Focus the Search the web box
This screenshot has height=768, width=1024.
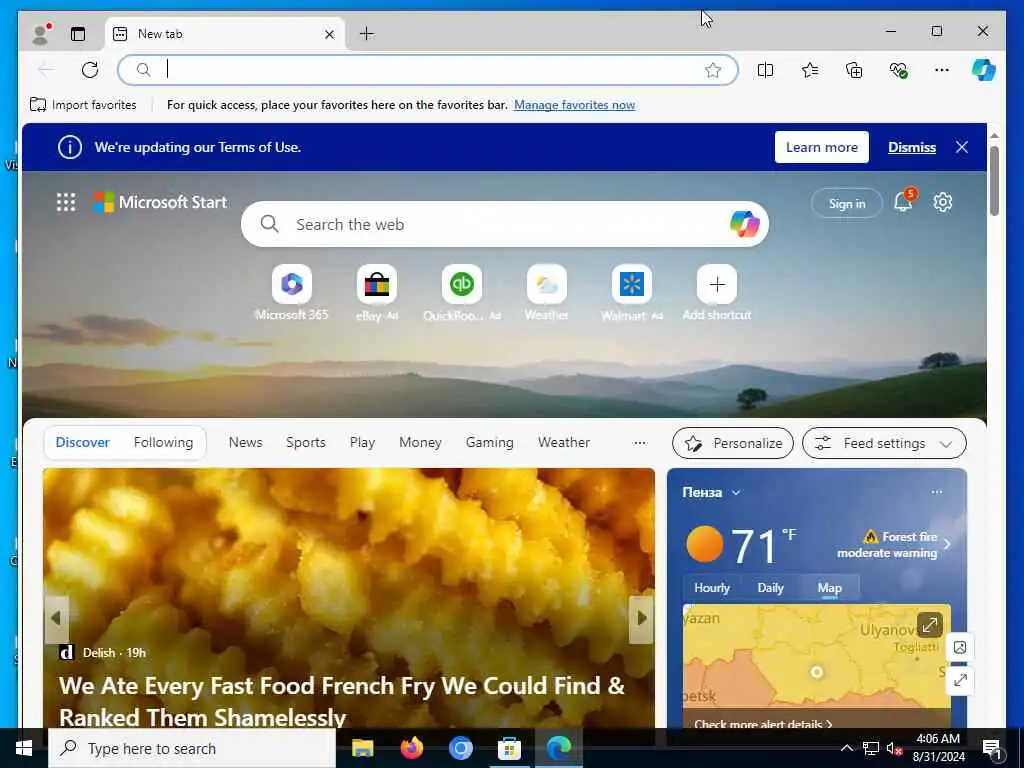[x=505, y=224]
